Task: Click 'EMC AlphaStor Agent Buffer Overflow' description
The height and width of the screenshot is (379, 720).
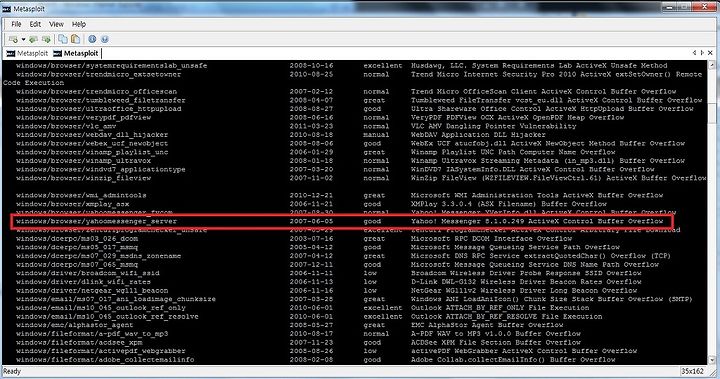Action: coord(487,325)
